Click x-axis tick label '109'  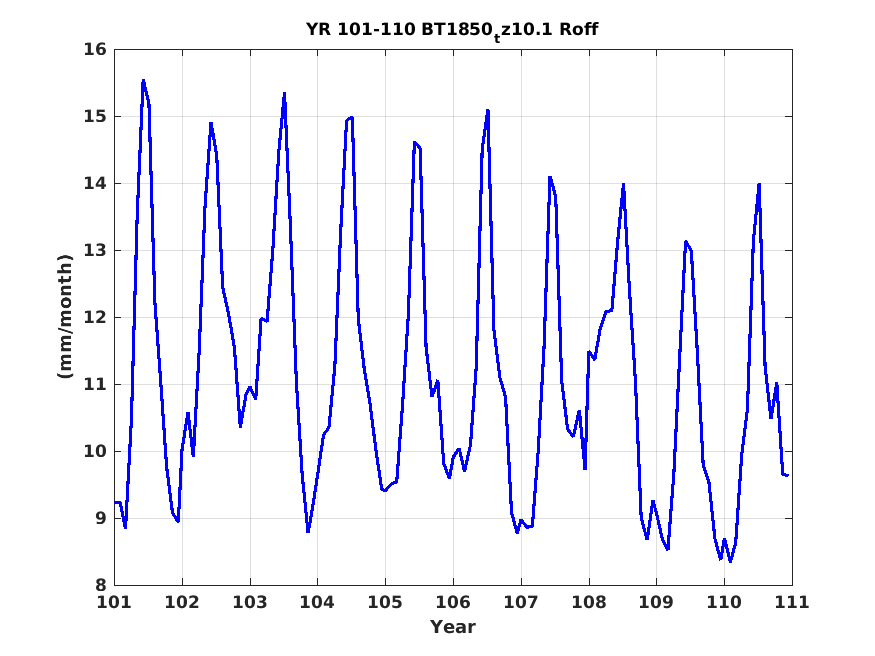(x=656, y=602)
